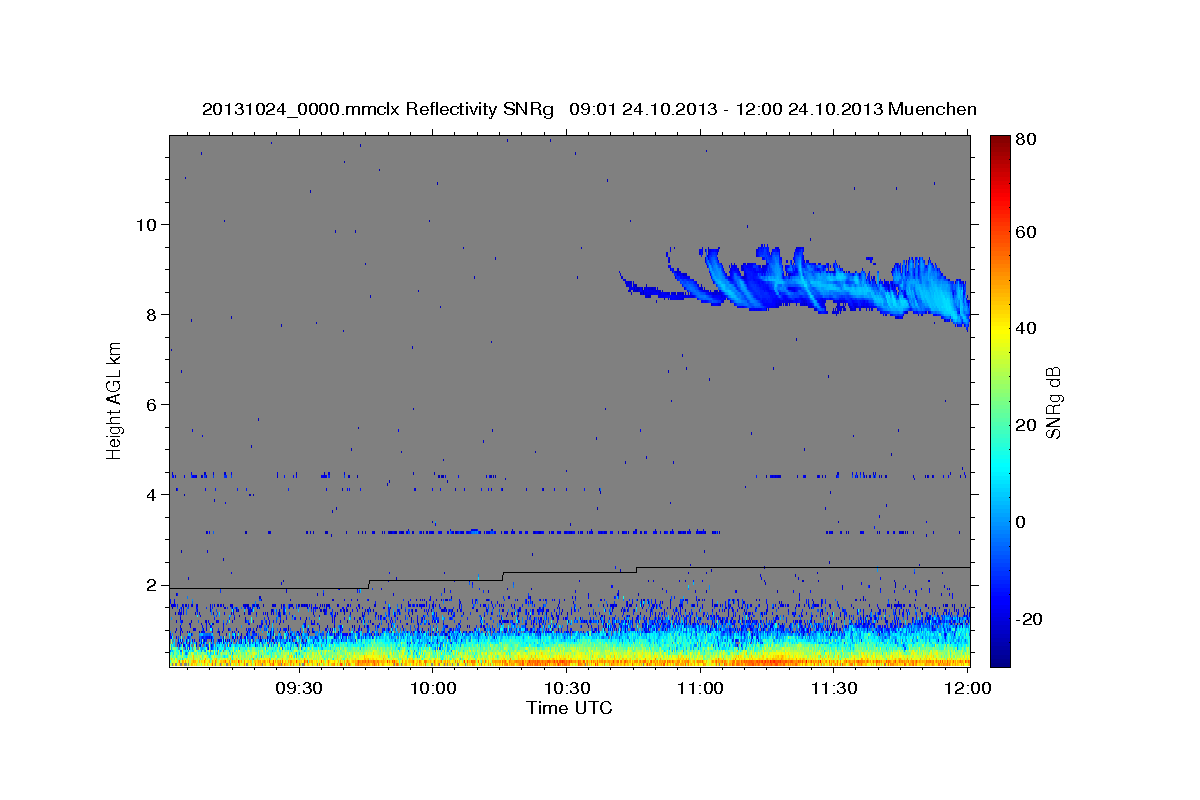The width and height of the screenshot is (1200, 800).
Task: Click the "Height AGL km" axis label
Action: [115, 401]
